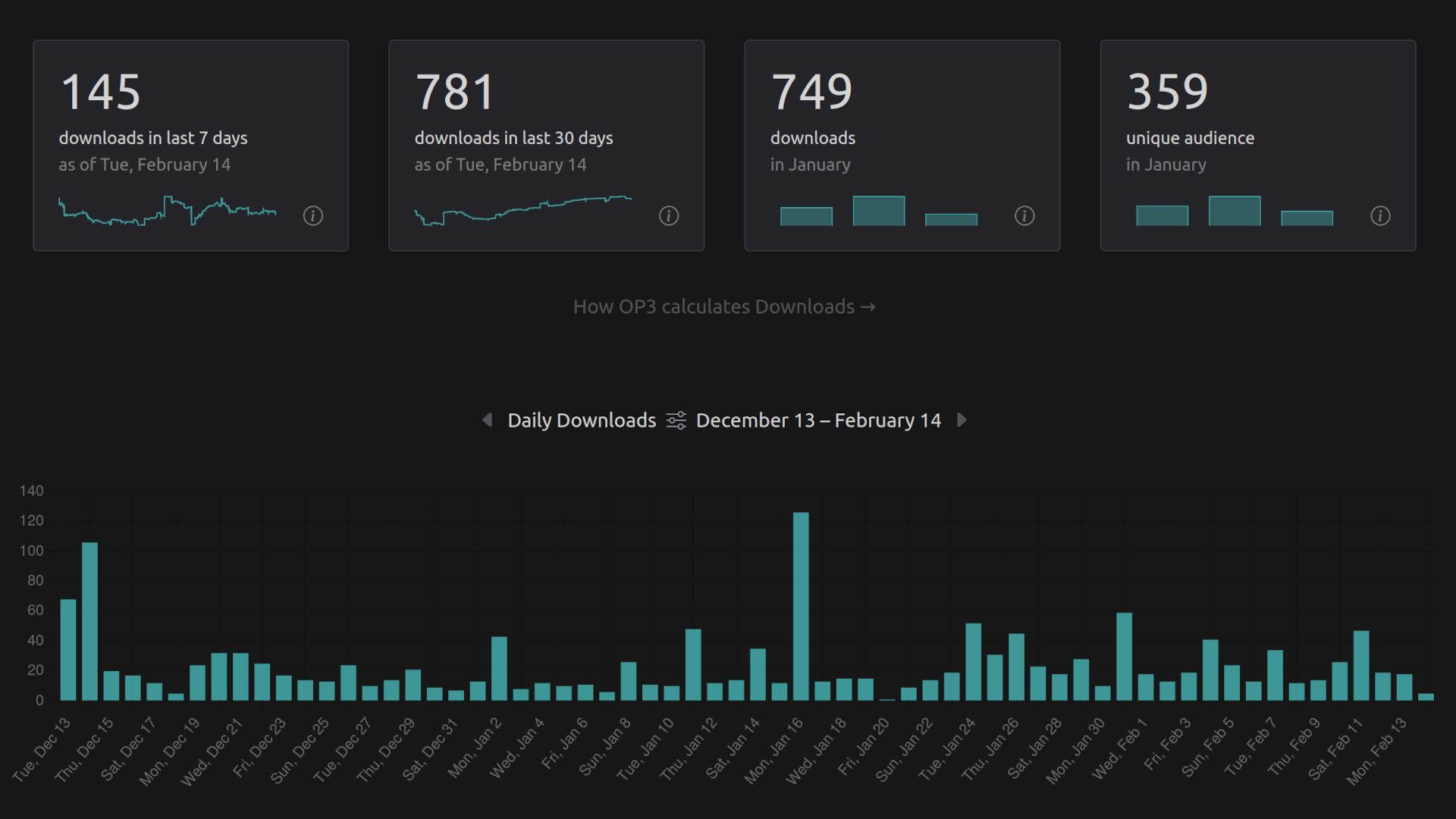
Task: Click the December 13 – February 14 range label
Action: tap(818, 420)
